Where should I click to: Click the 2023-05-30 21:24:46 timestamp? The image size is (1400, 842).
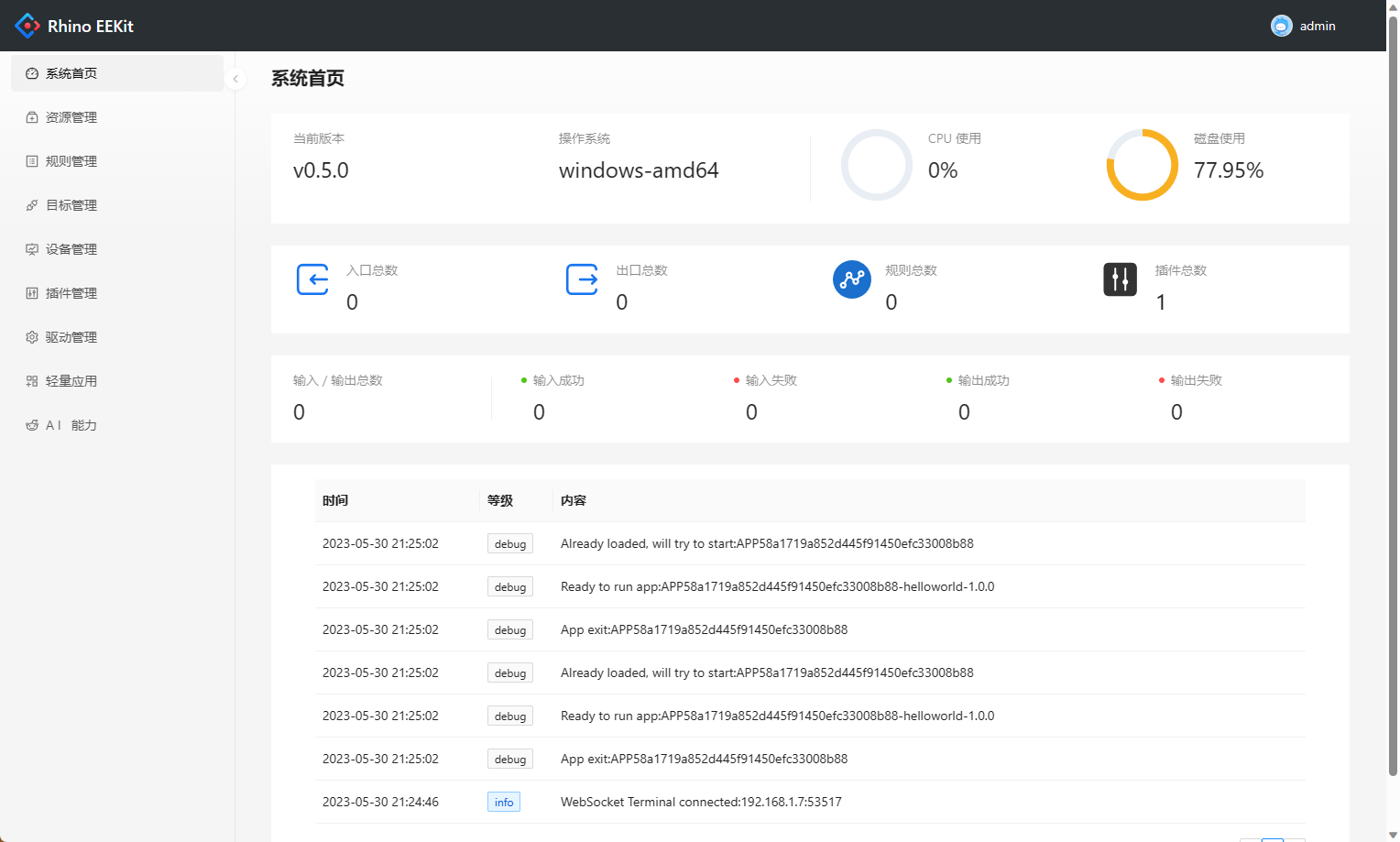(x=380, y=802)
